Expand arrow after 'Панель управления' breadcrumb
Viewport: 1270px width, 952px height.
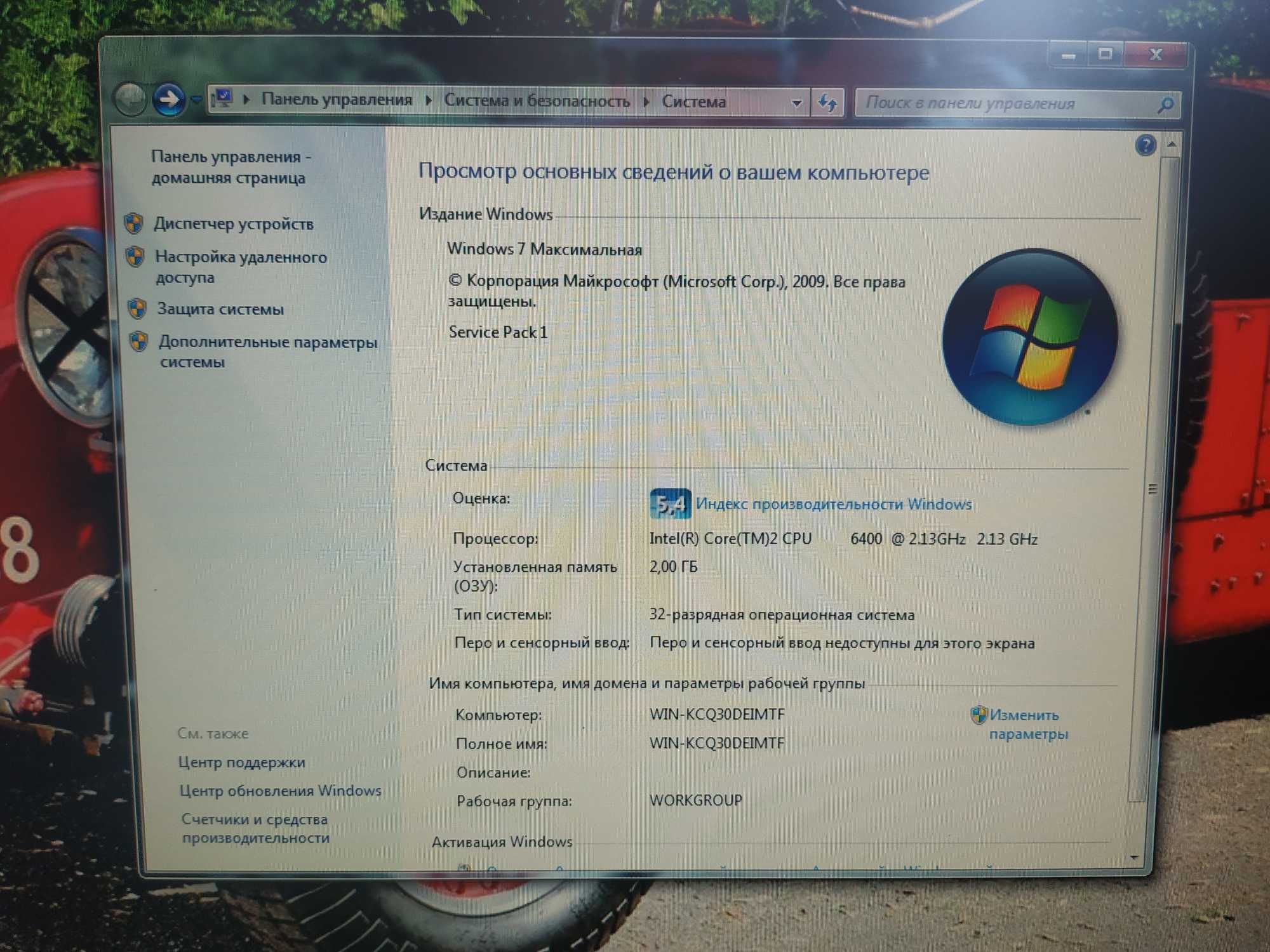(x=429, y=100)
